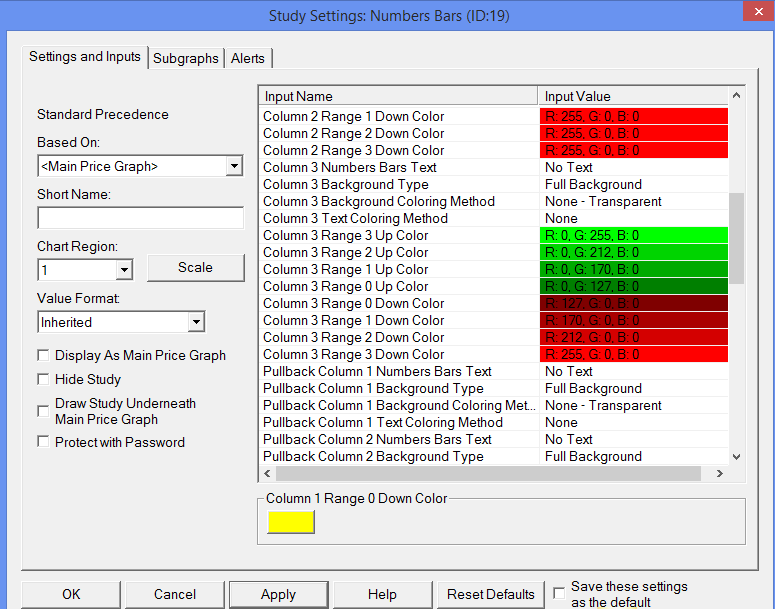Screen dimensions: 775x609
Task: Click the horizontal scroll right arrow
Action: [720, 474]
